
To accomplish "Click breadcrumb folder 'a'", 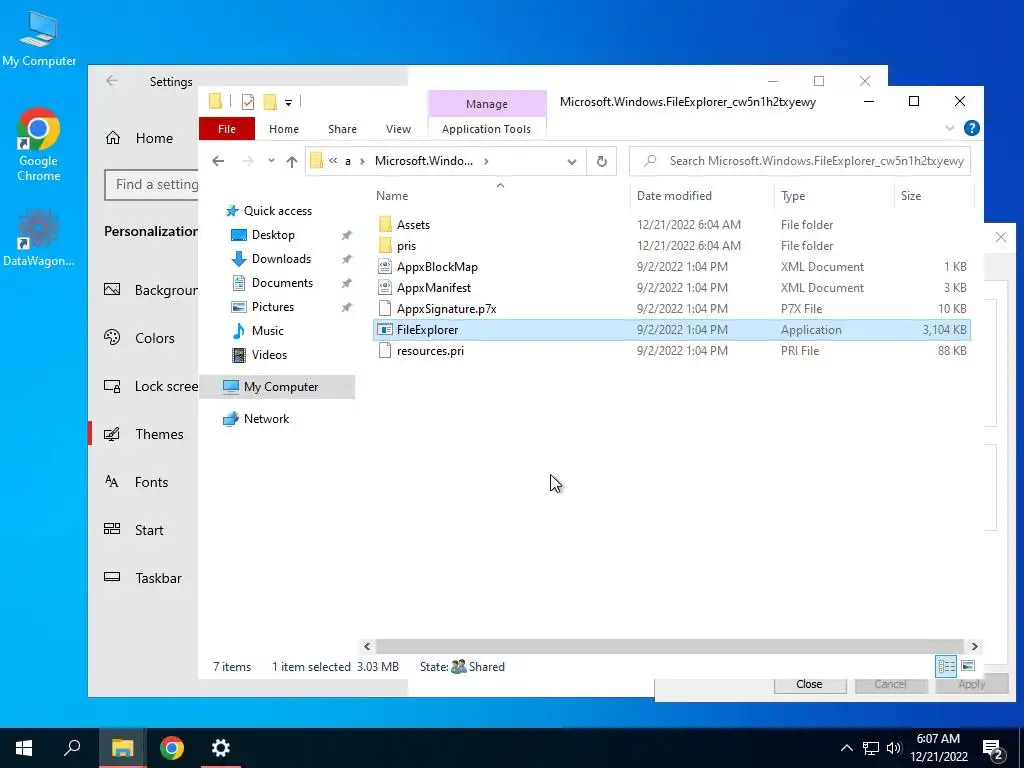I will pyautogui.click(x=347, y=161).
